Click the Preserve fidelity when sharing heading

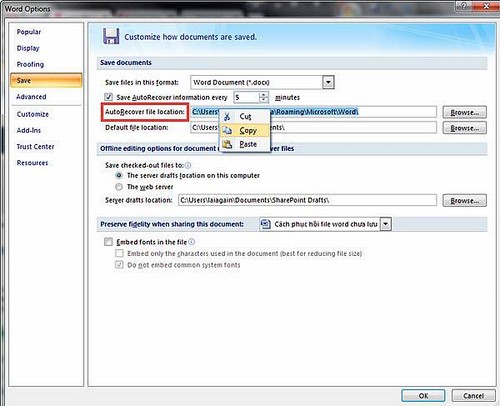pos(172,224)
